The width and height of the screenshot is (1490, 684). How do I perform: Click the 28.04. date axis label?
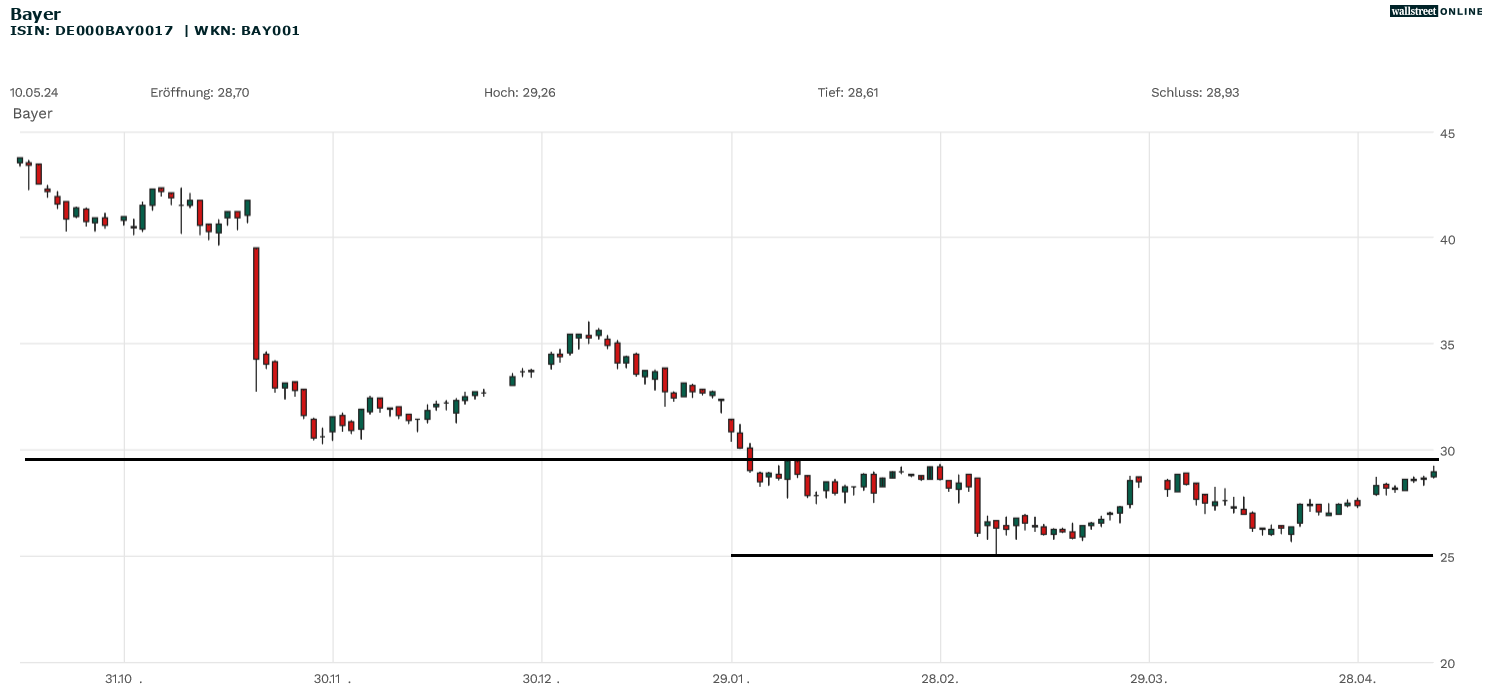(x=1357, y=679)
